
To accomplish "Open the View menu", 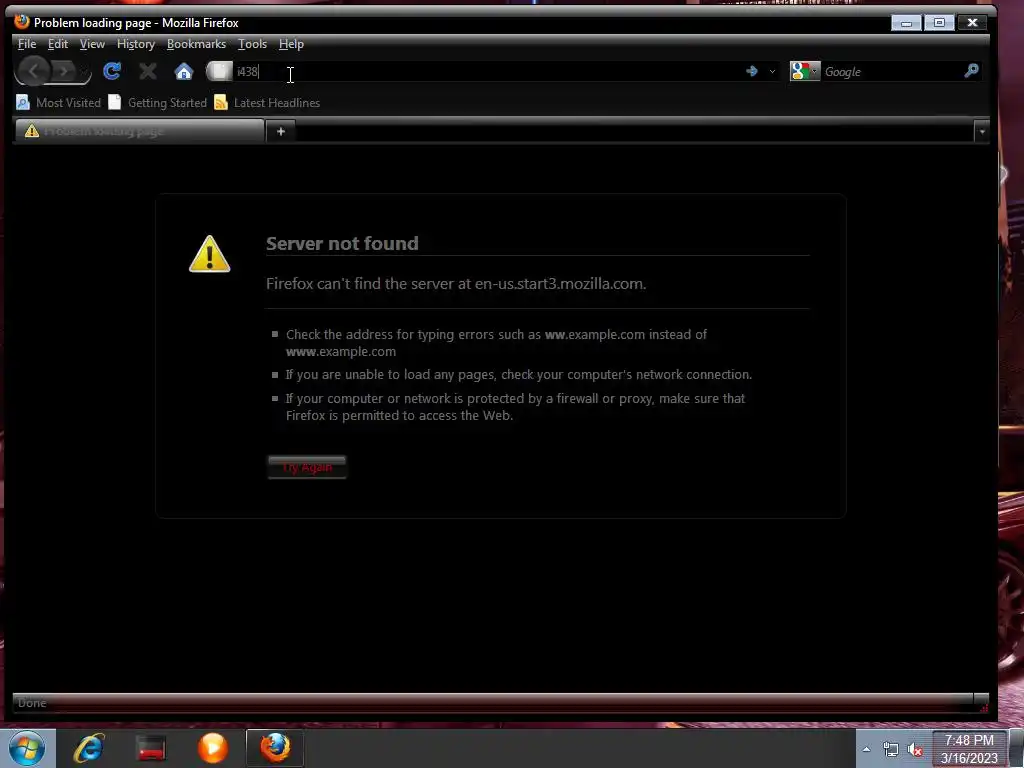I will (x=92, y=44).
